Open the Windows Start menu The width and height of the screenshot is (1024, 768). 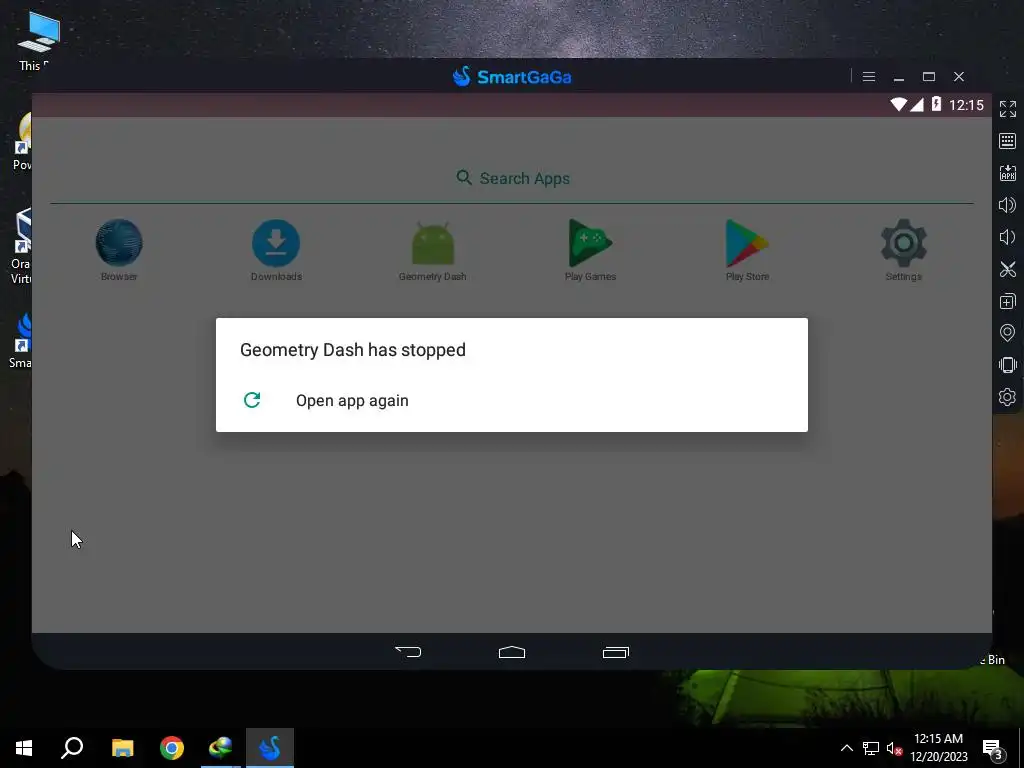pos(24,748)
